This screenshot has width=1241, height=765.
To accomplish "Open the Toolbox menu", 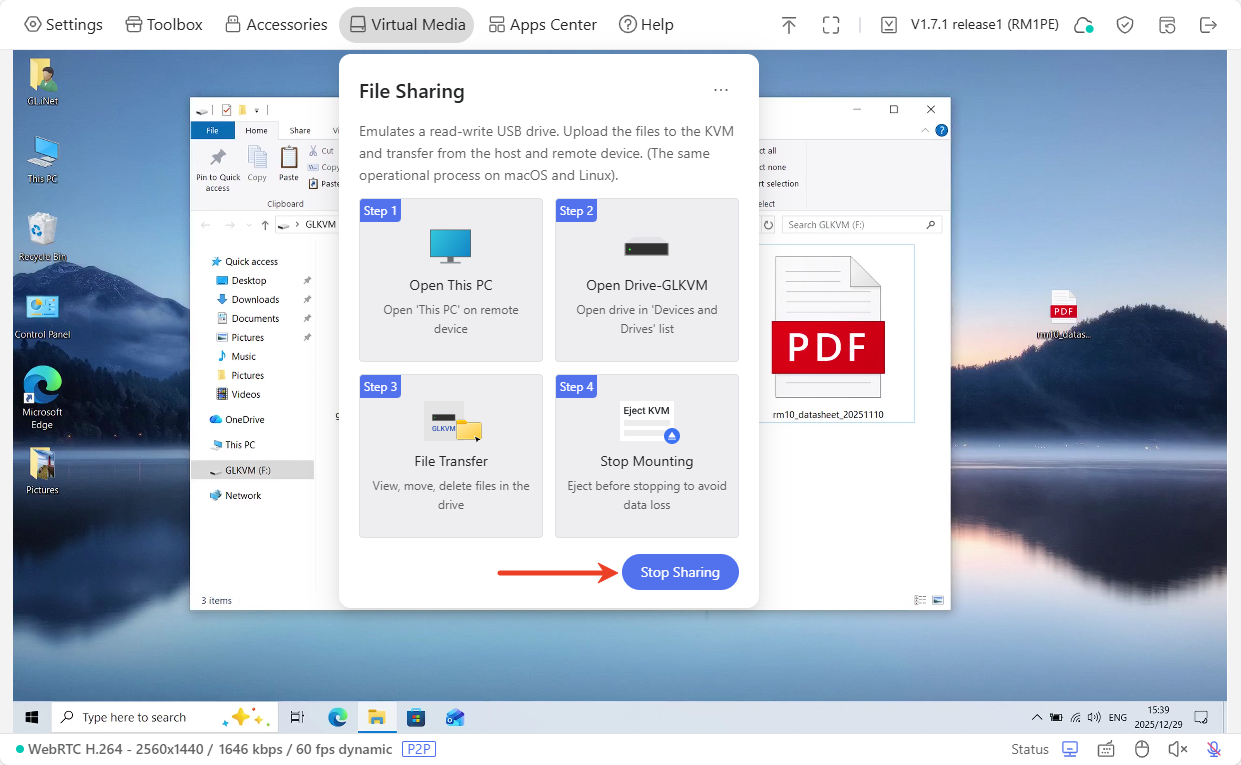I will [164, 25].
